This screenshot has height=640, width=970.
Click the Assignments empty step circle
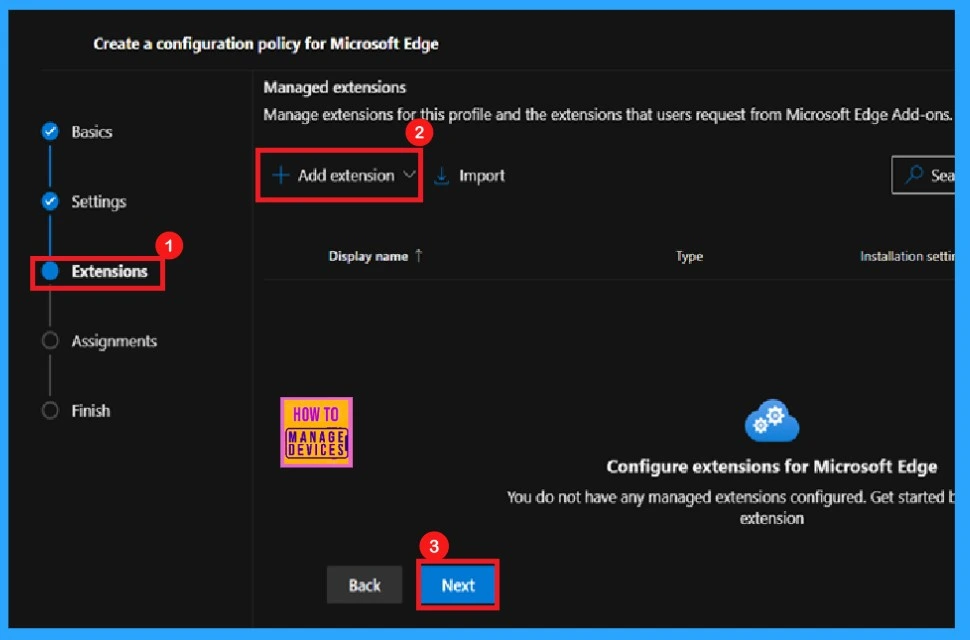[x=50, y=341]
